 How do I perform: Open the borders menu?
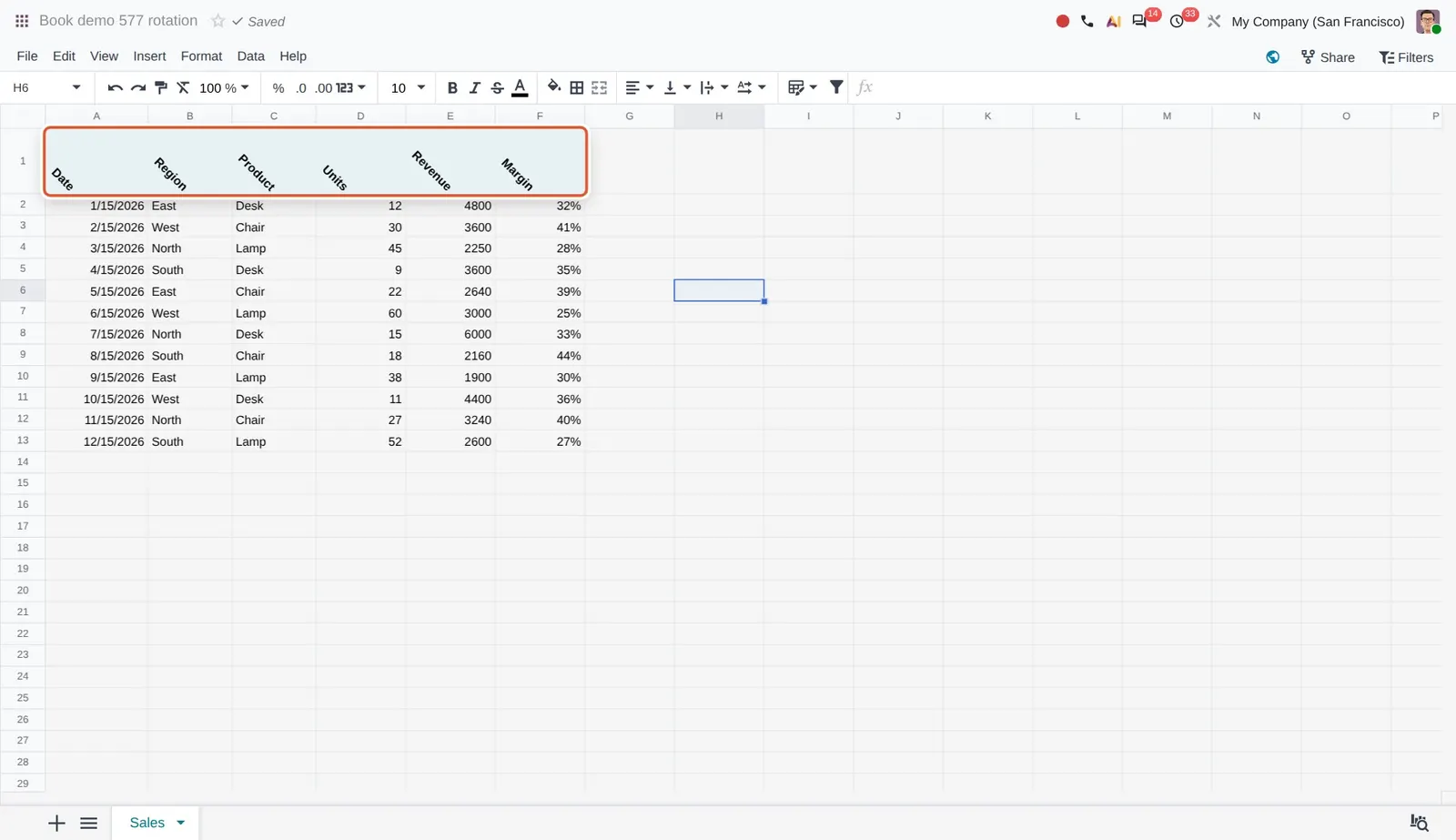click(577, 87)
